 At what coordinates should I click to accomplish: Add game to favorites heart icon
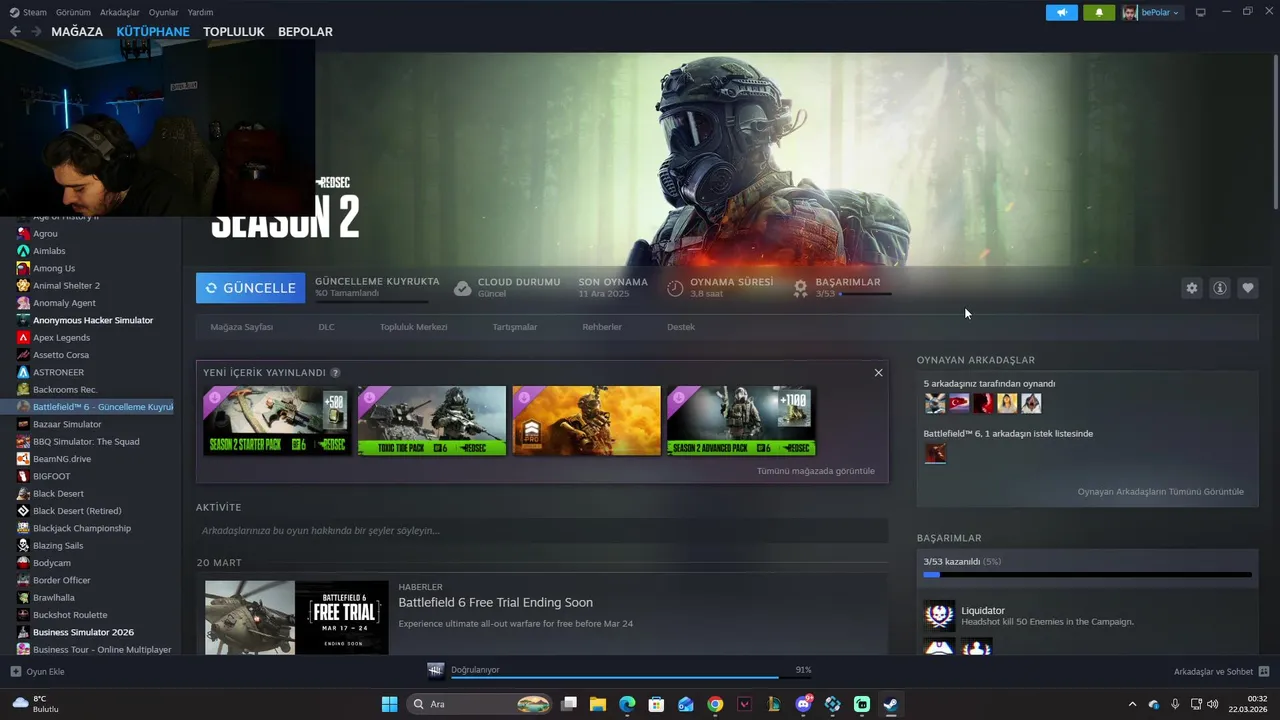(1248, 288)
